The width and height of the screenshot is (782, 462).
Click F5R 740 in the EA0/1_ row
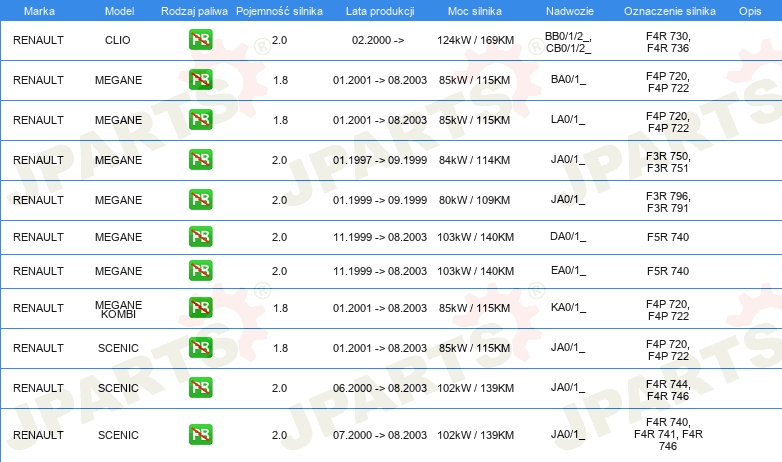click(668, 270)
